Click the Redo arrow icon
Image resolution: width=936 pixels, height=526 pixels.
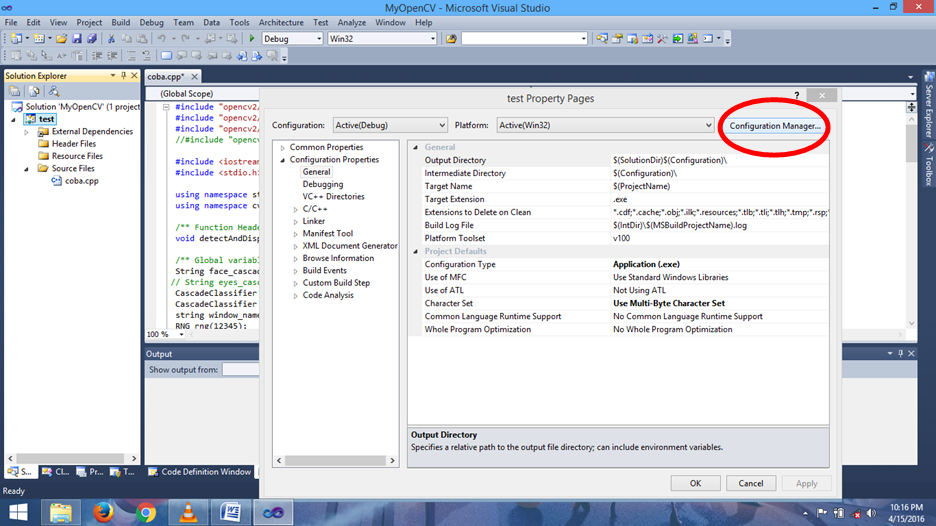coord(186,39)
